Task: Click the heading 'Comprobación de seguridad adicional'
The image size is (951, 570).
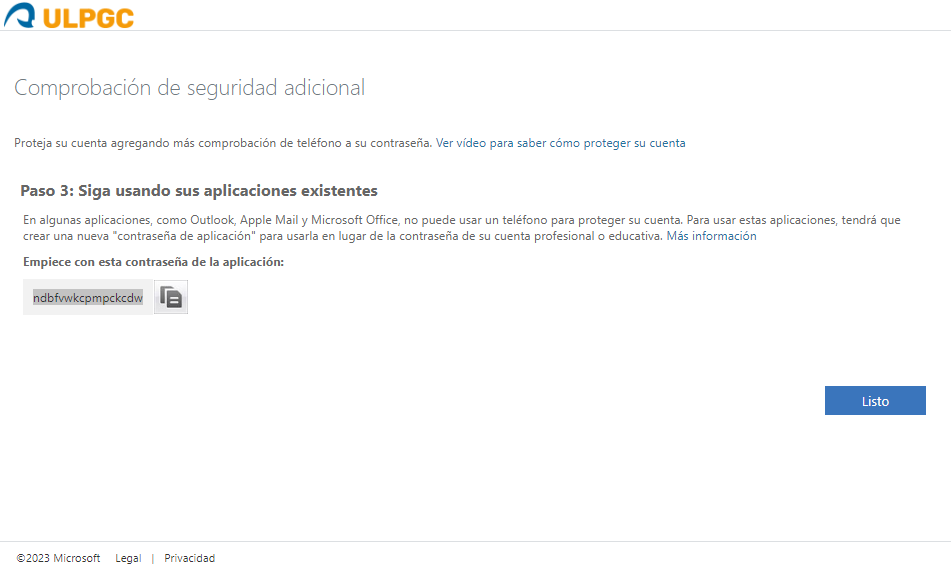Action: (189, 88)
